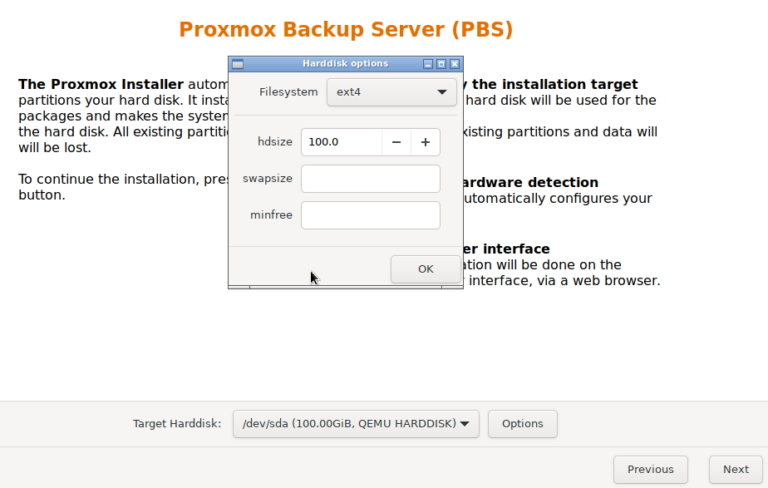768x488 pixels.
Task: Focus the minfree input field
Action: [370, 215]
